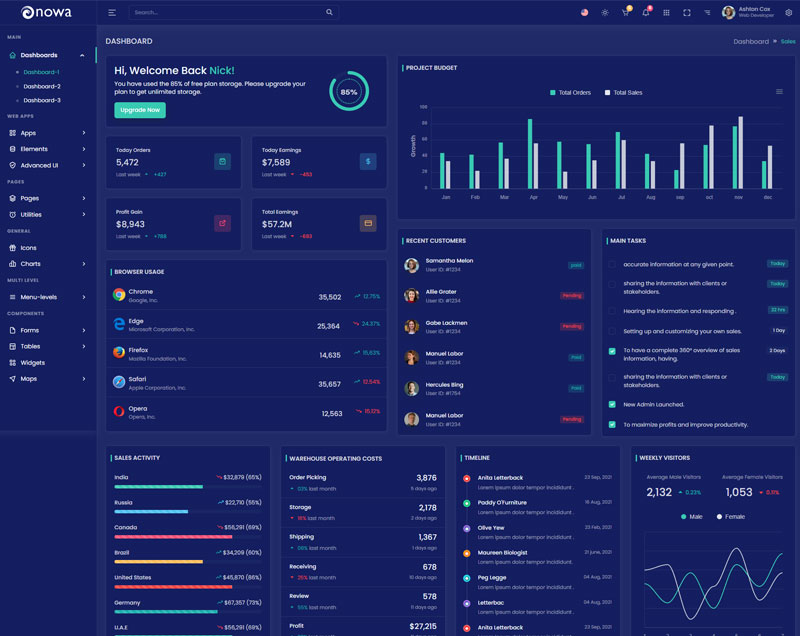Open the shopping cart icon in header
The image size is (800, 636).
point(626,13)
